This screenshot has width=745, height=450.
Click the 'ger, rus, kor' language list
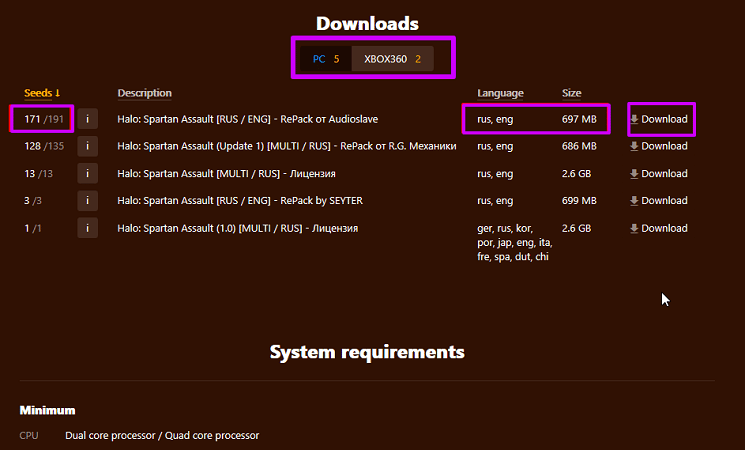tap(515, 242)
